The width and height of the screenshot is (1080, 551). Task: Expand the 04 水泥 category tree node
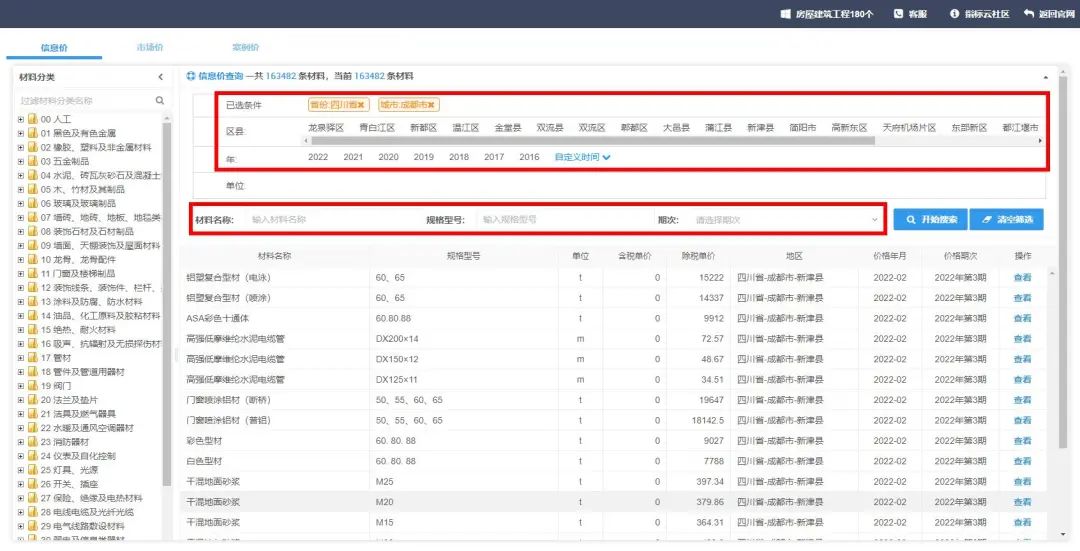pyautogui.click(x=20, y=175)
